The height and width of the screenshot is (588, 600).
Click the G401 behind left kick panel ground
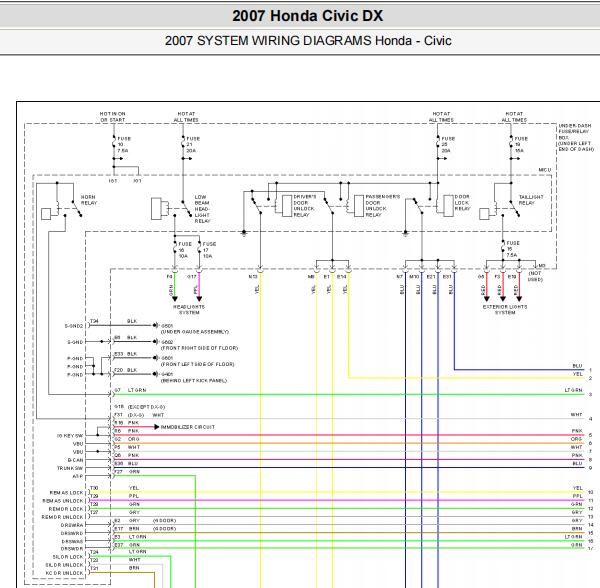[193, 377]
